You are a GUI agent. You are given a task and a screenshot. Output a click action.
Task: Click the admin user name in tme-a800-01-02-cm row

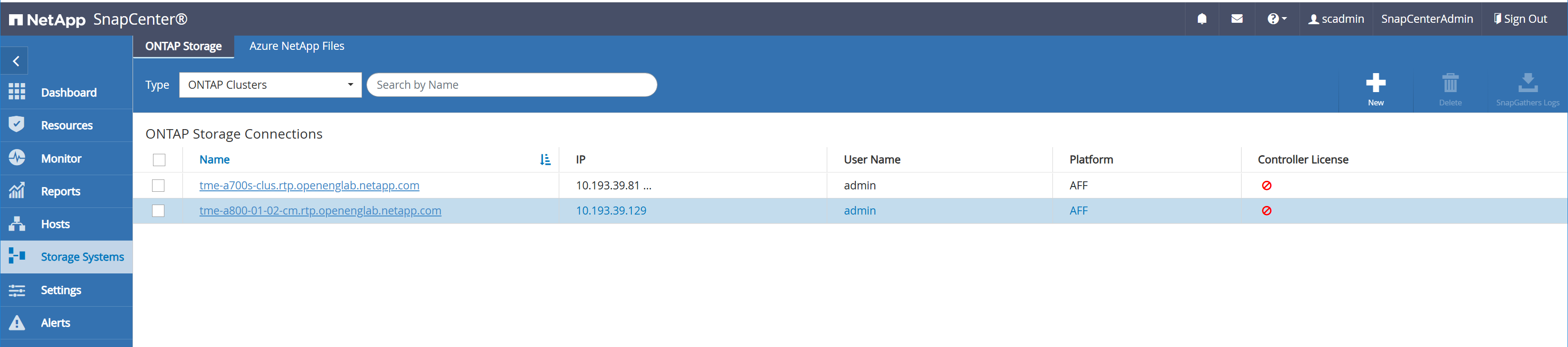click(860, 211)
